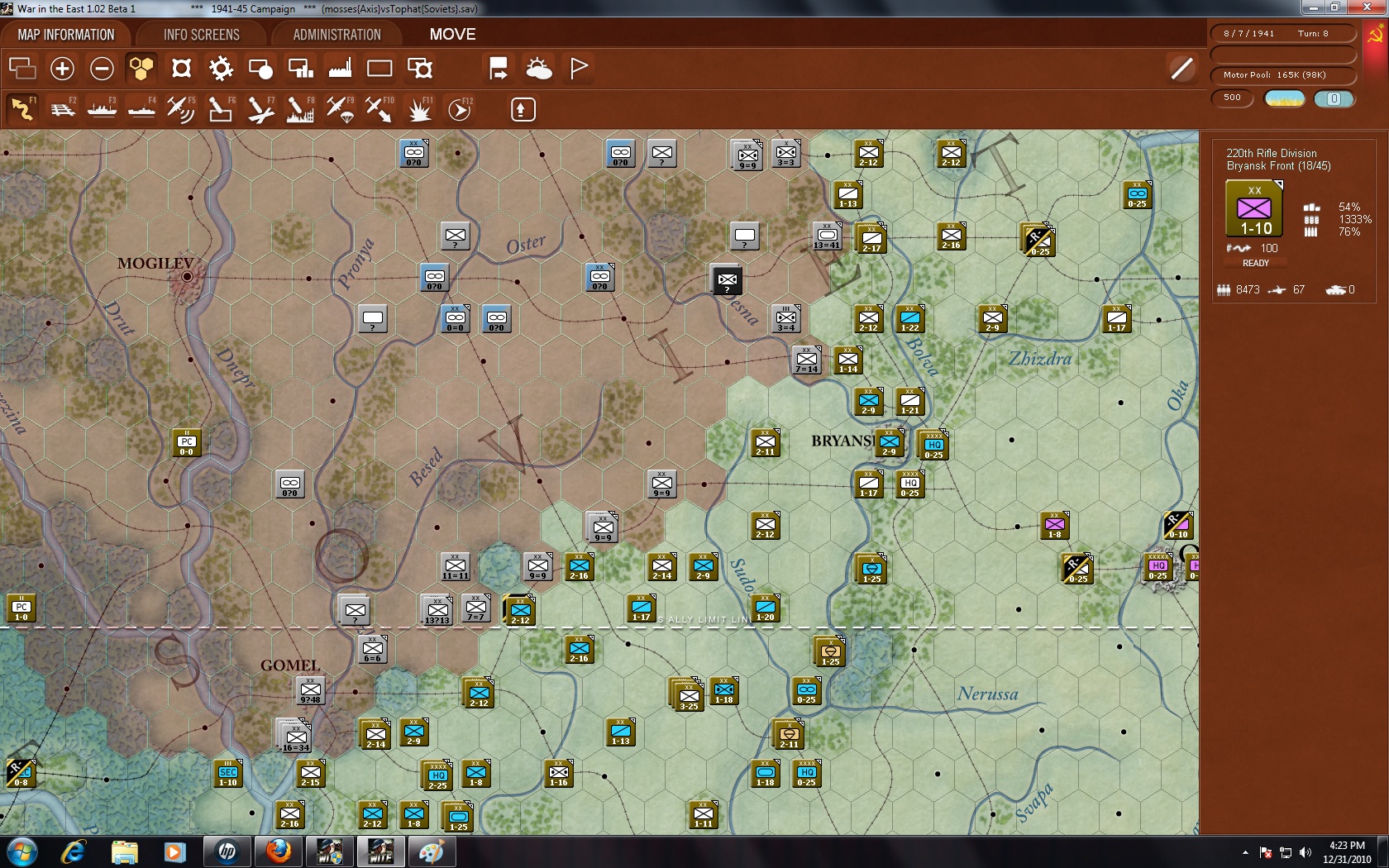1389x868 pixels.
Task: Click the HP icon in taskbar
Action: 227,851
